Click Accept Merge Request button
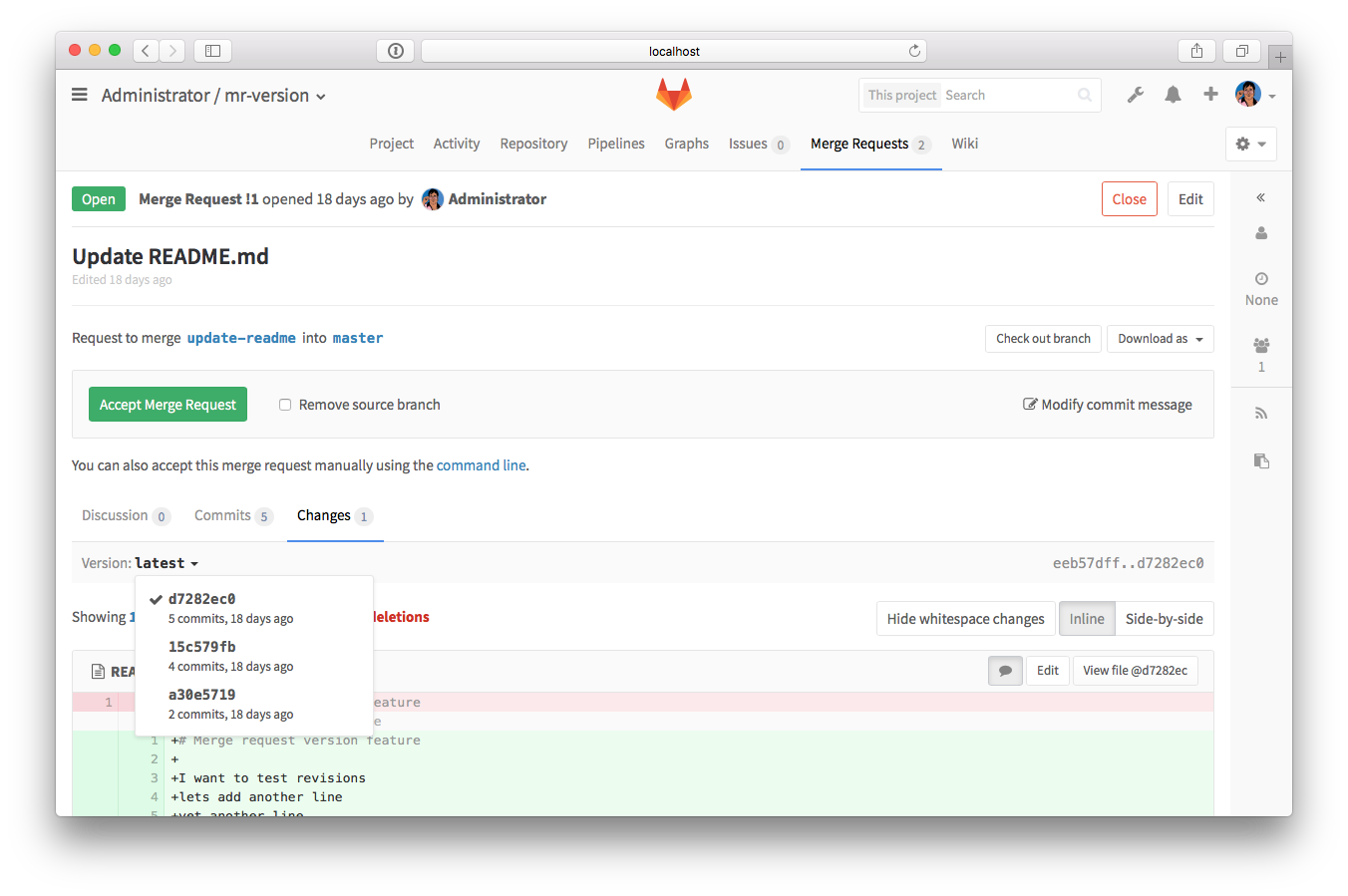Image resolution: width=1348 pixels, height=896 pixels. [x=168, y=405]
